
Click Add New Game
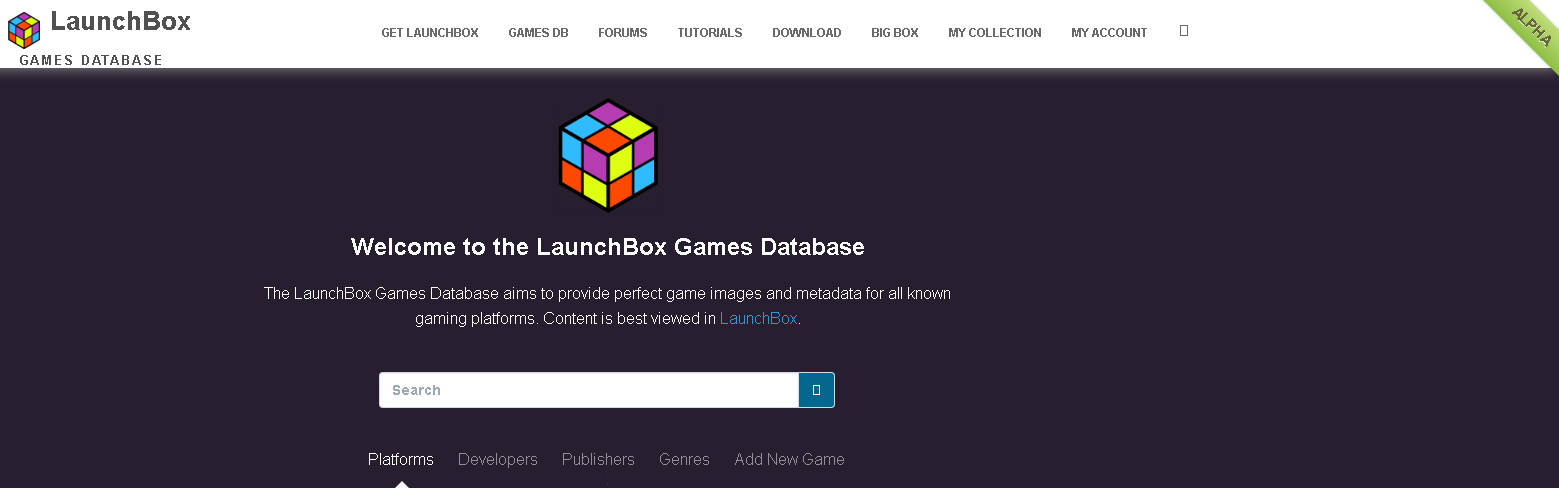pyautogui.click(x=789, y=460)
